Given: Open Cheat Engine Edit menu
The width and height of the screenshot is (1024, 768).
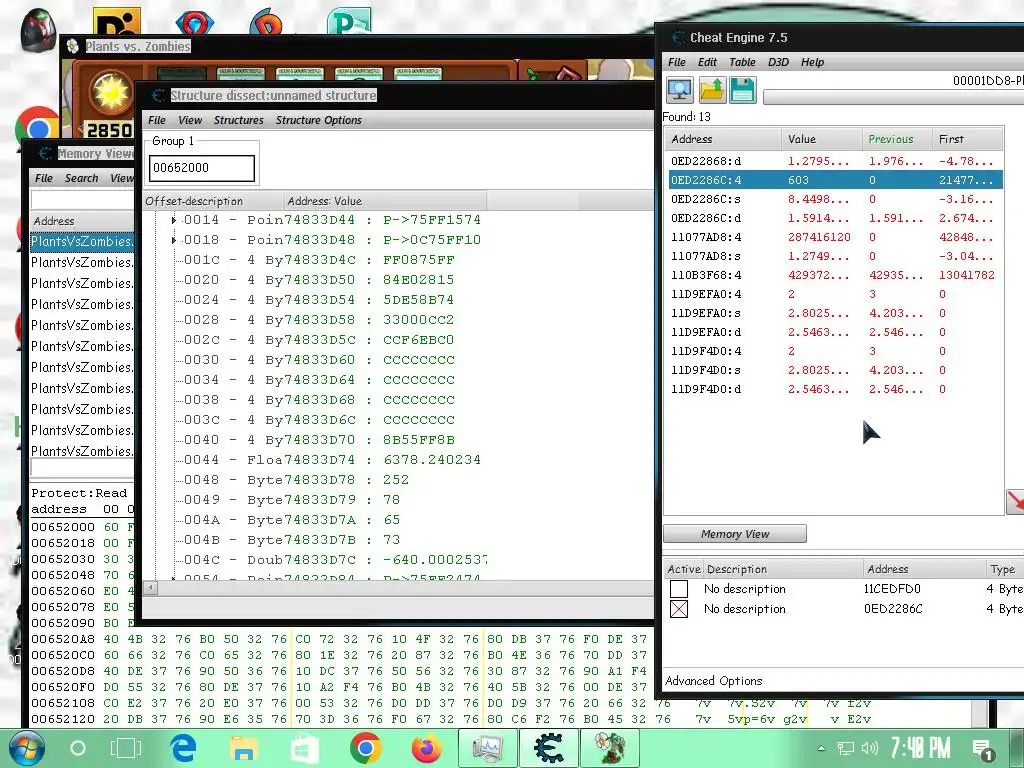Looking at the screenshot, I should (707, 62).
